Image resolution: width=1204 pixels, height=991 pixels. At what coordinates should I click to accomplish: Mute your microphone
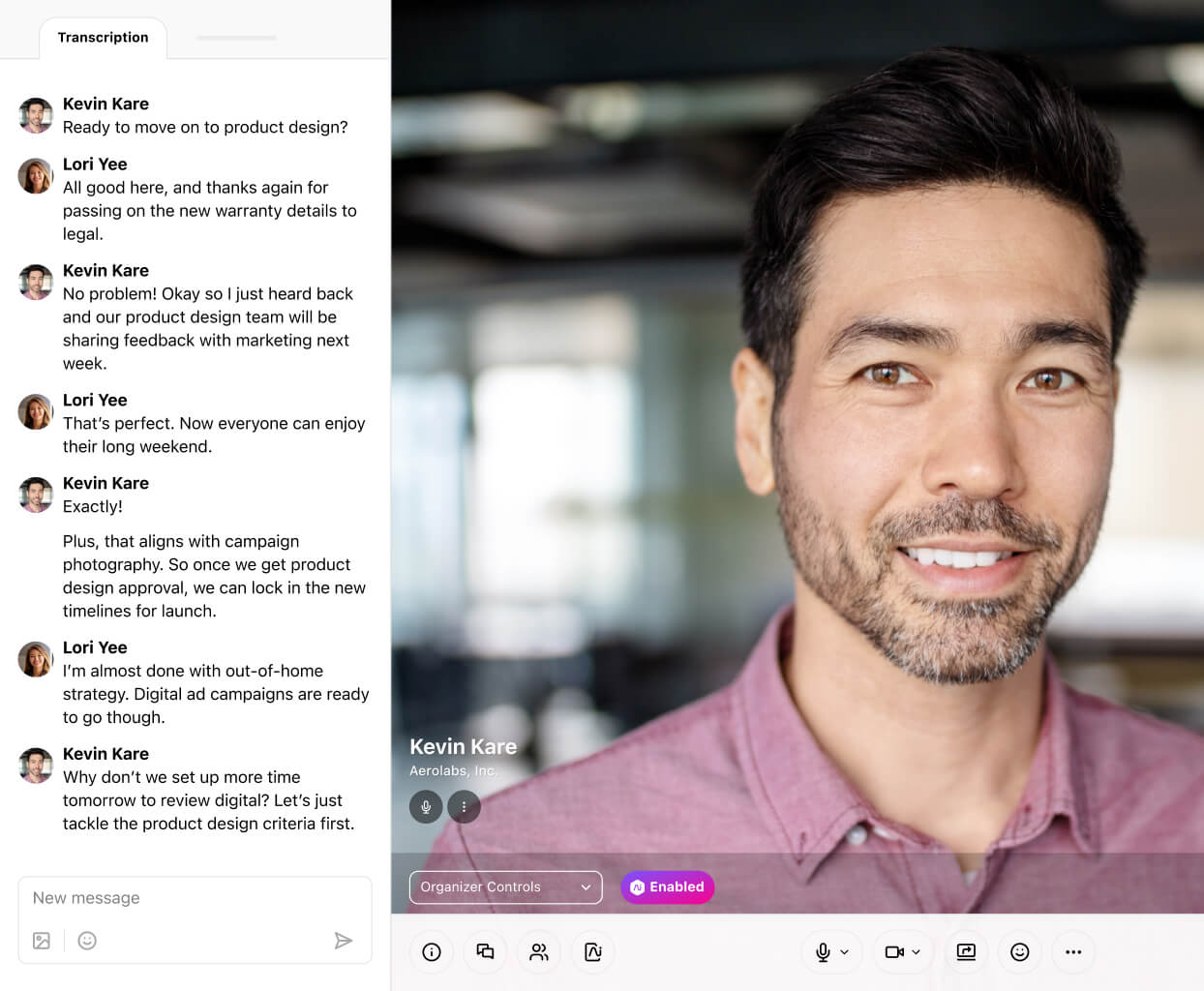click(x=825, y=951)
